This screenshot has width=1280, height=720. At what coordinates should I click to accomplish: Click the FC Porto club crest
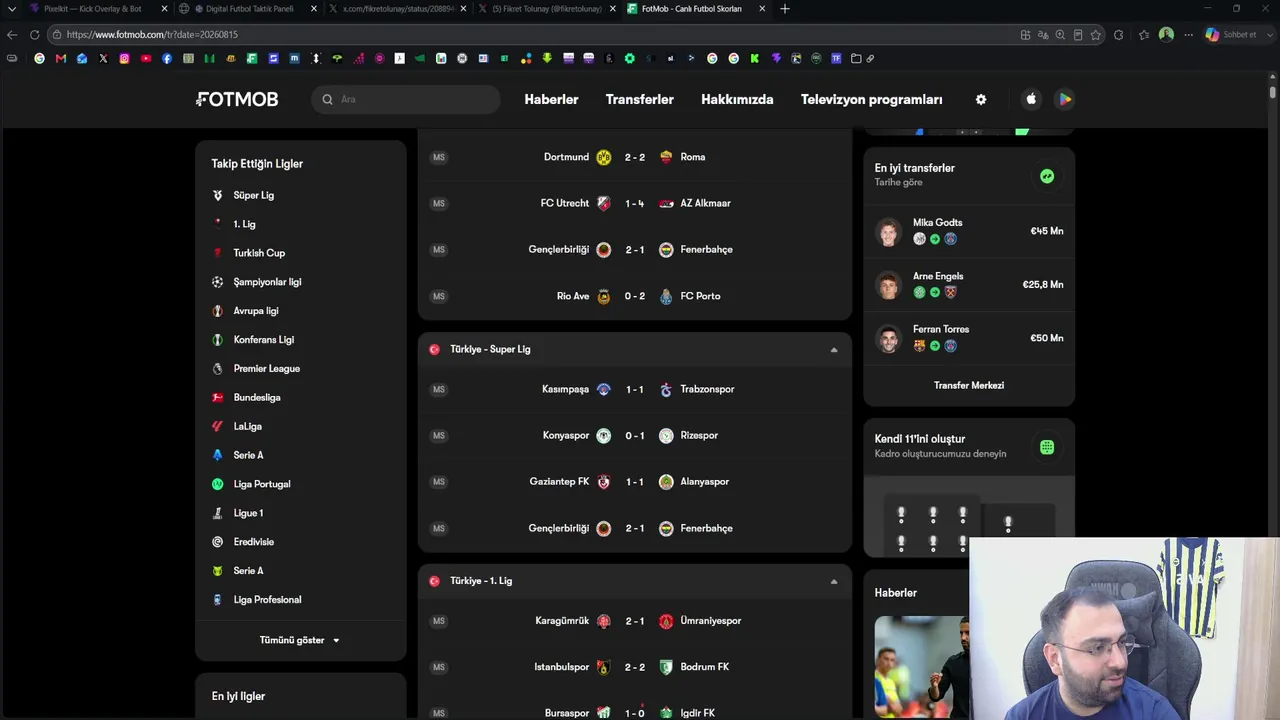[666, 296]
